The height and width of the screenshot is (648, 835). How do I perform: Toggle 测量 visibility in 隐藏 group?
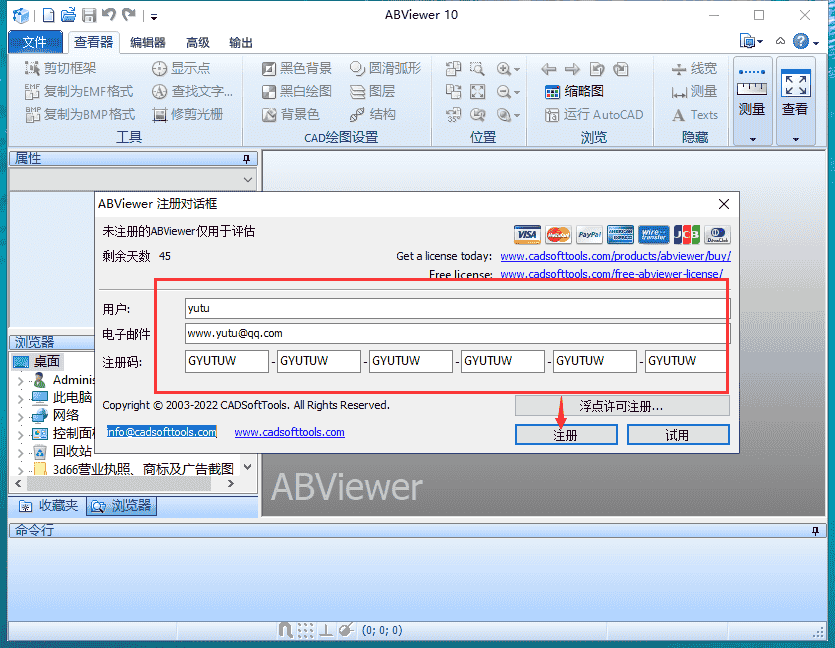point(694,92)
